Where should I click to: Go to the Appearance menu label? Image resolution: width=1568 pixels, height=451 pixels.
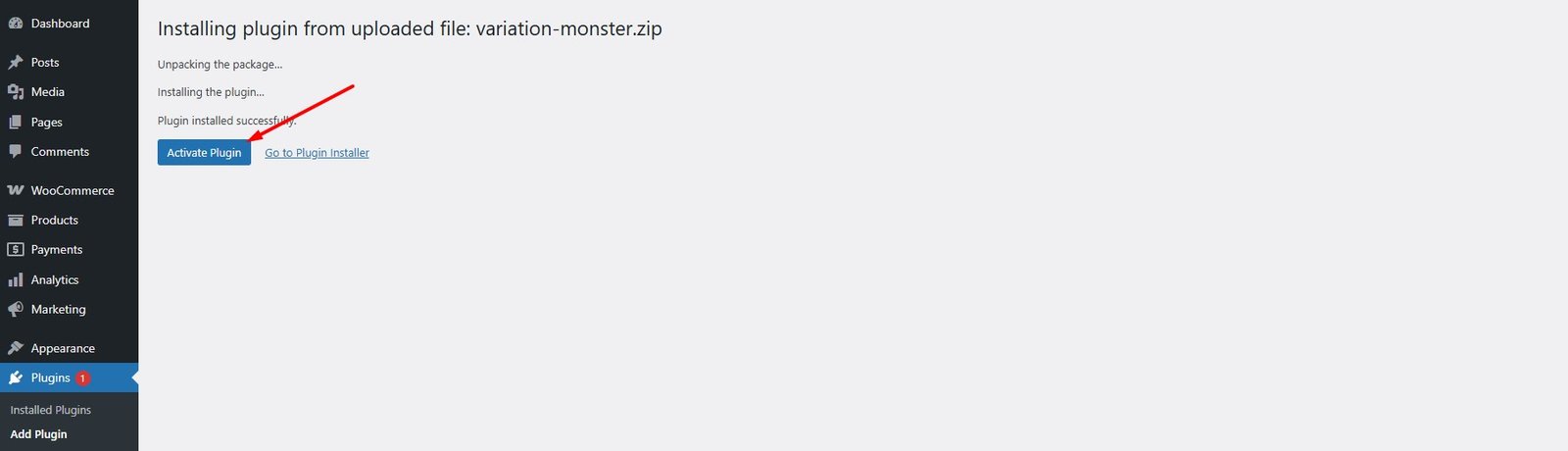[x=63, y=348]
